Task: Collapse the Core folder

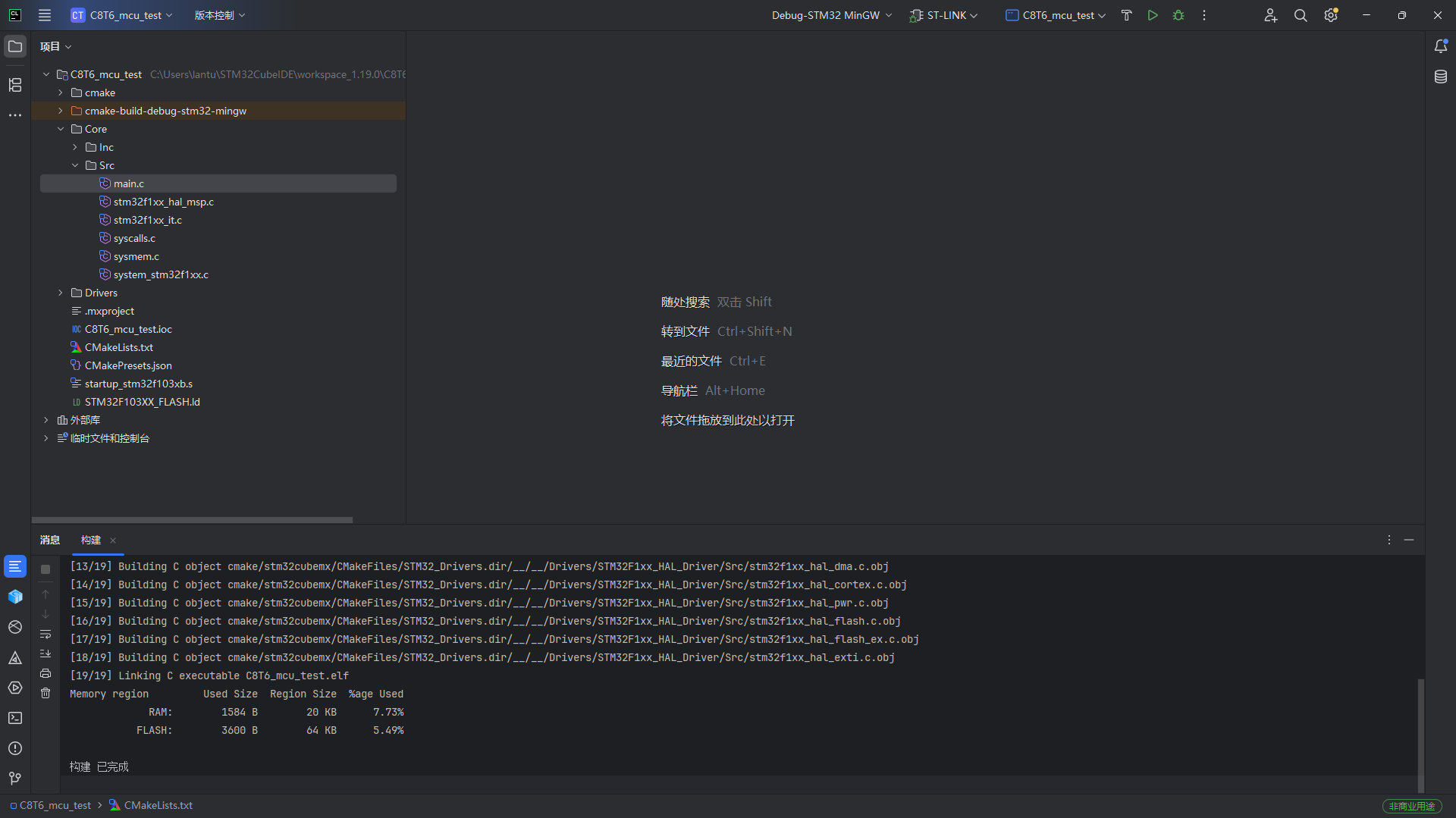Action: coord(60,129)
